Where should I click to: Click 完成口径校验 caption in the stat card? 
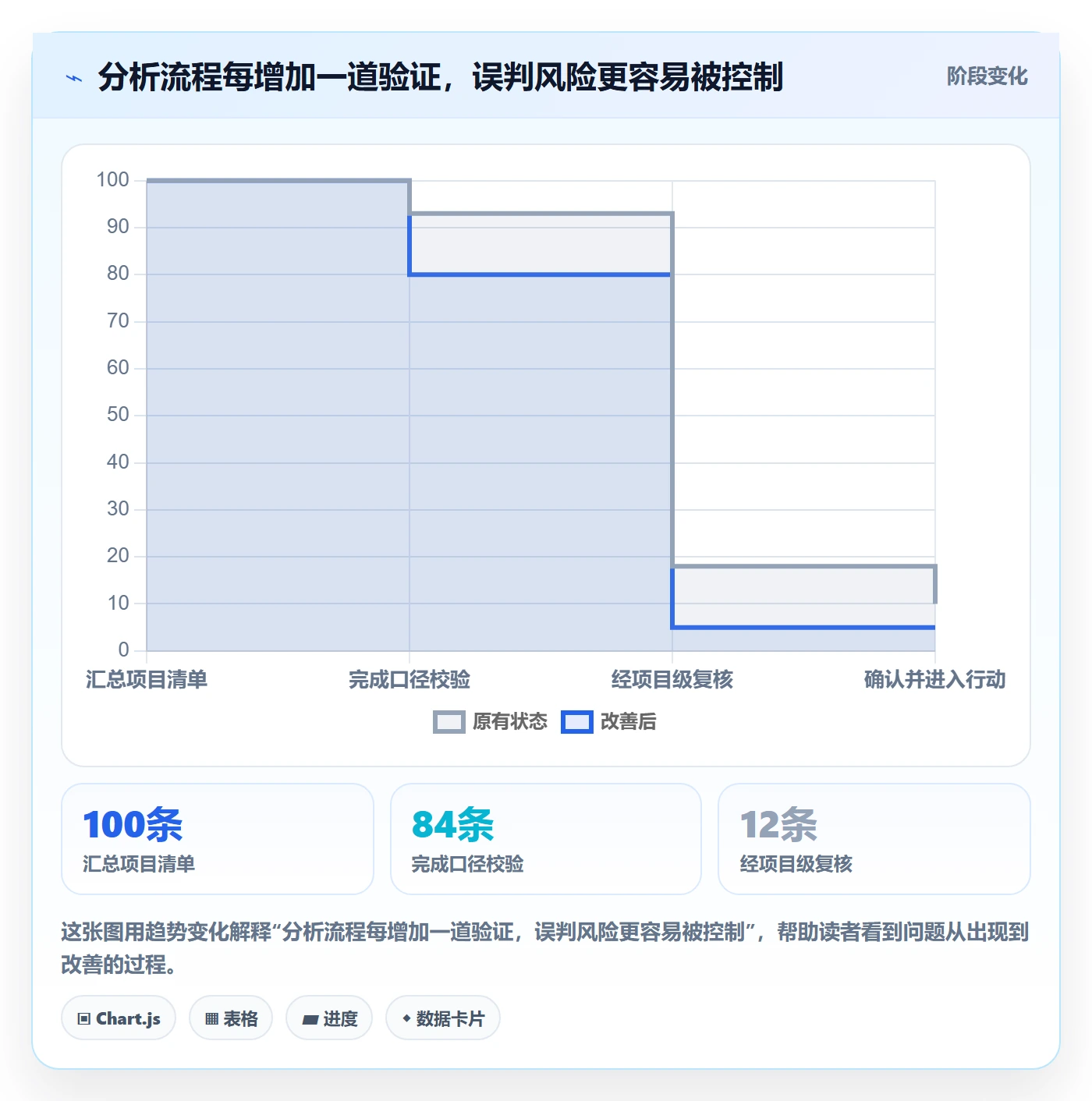click(468, 864)
